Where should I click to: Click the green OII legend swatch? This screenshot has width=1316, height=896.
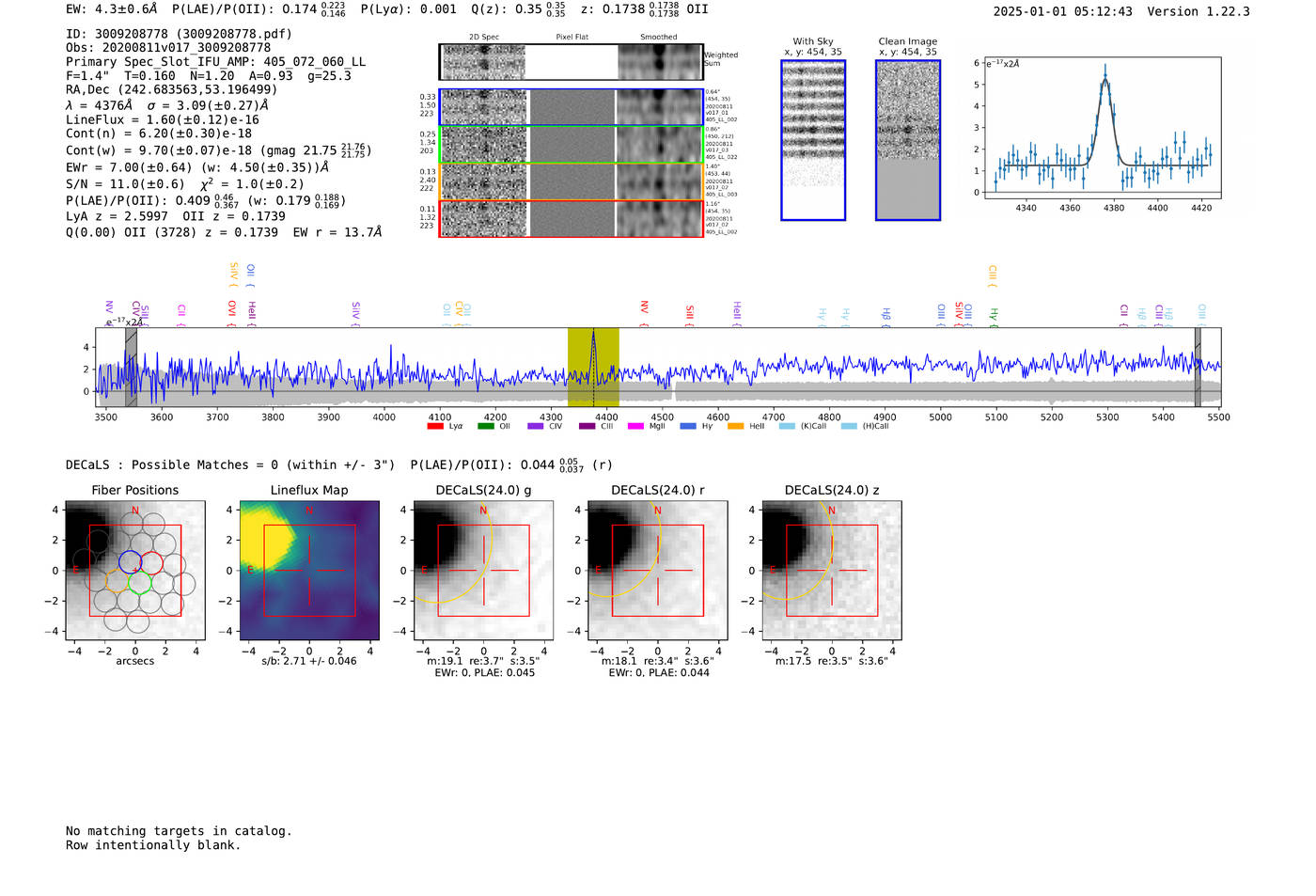tap(485, 426)
